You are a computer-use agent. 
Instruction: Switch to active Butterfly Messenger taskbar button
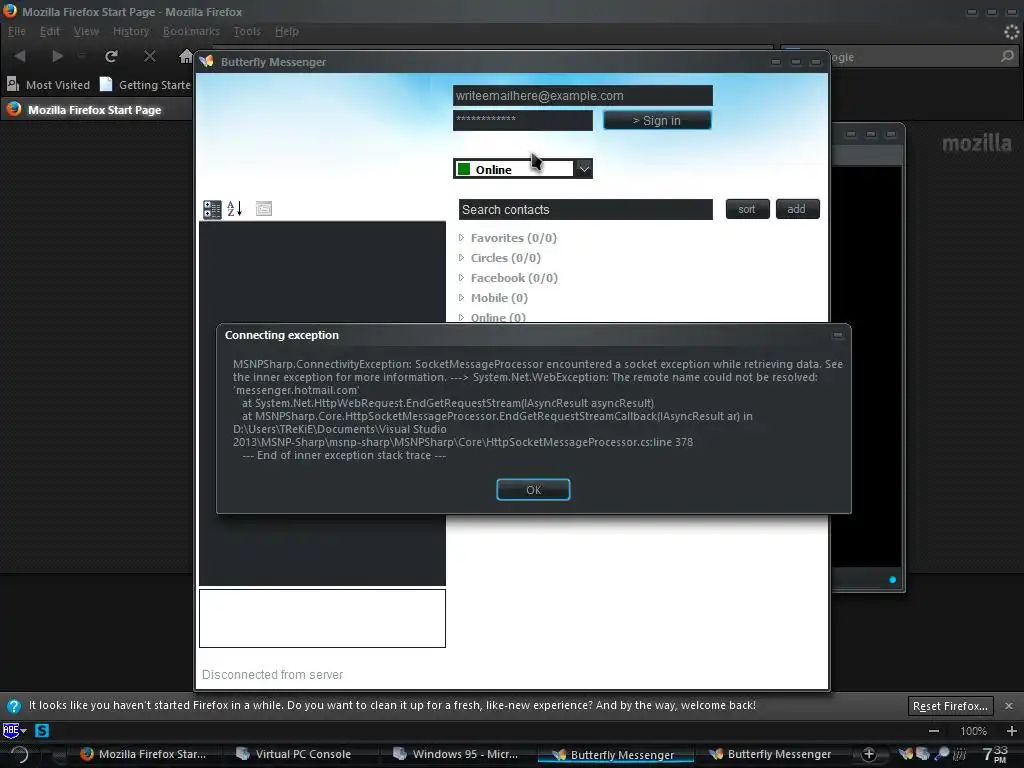pyautogui.click(x=615, y=754)
